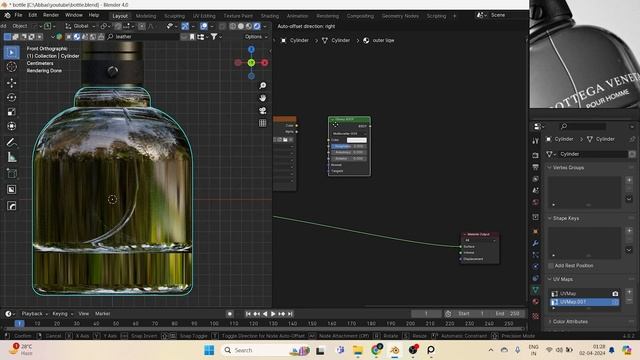Click the current frame number field
This screenshot has width=640, height=360.
pyautogui.click(x=426, y=314)
